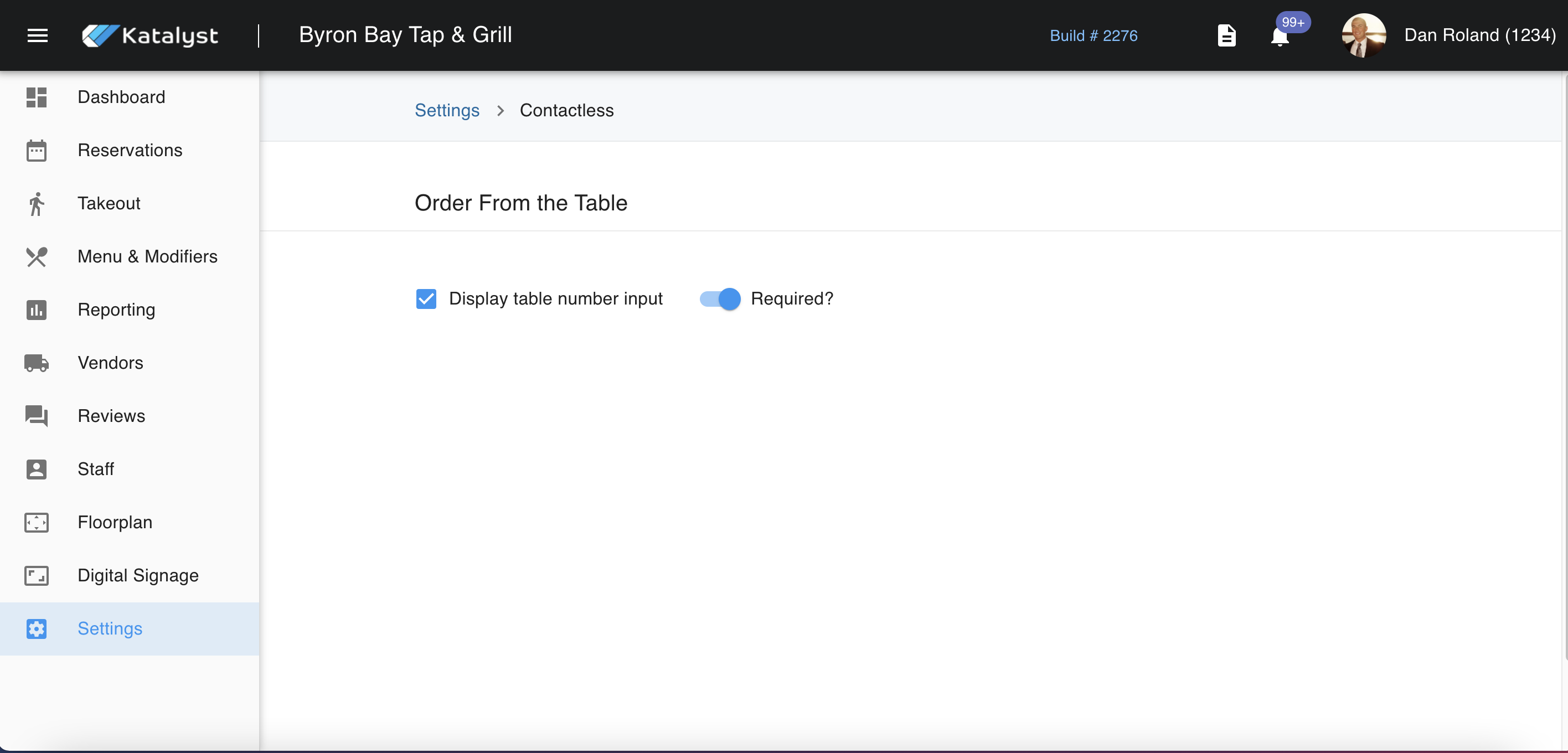Open notifications bell with 99+ badge
This screenshot has height=753, width=1568.
[1280, 37]
